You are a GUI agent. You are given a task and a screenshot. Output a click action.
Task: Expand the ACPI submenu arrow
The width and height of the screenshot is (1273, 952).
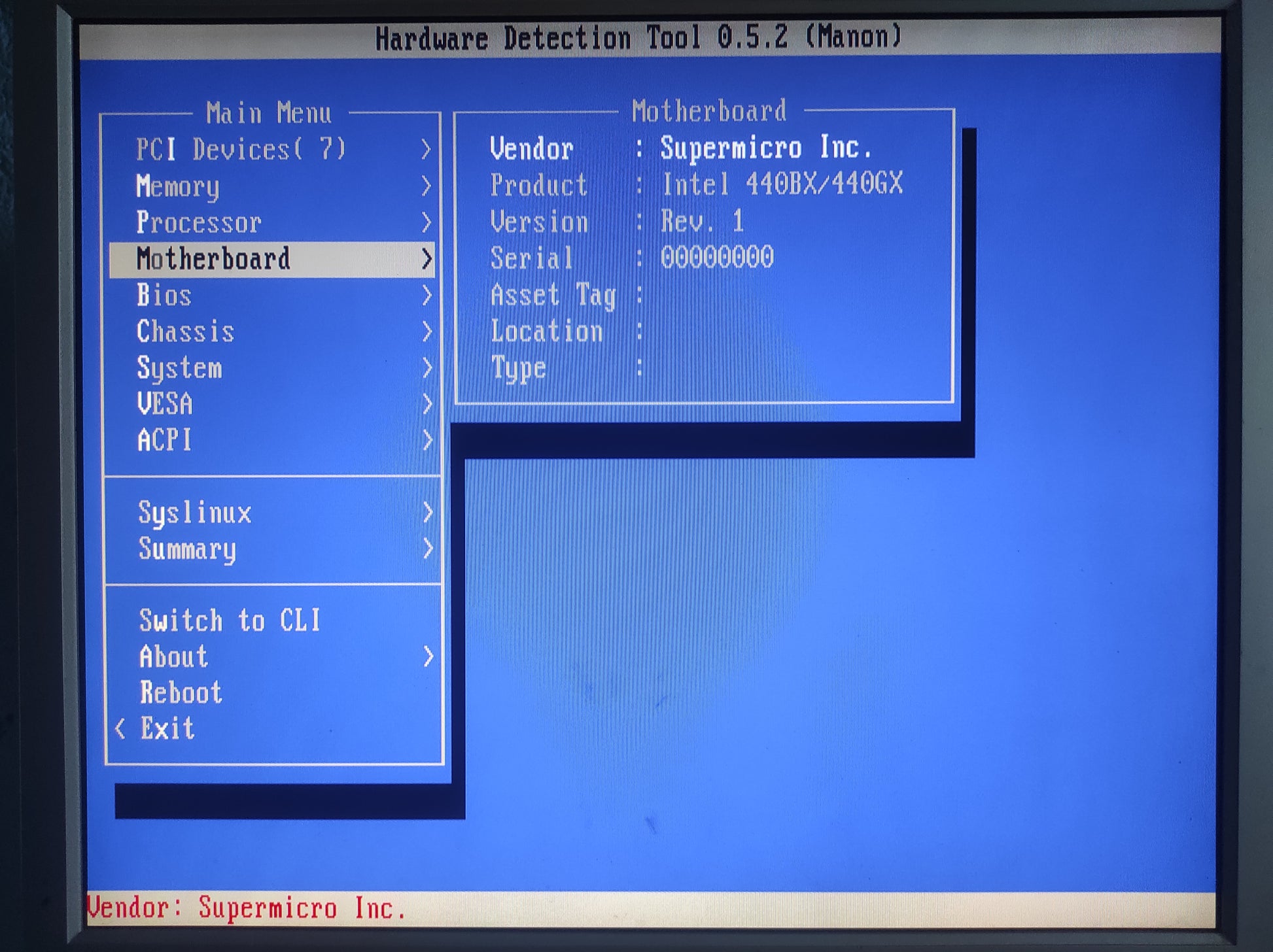427,440
